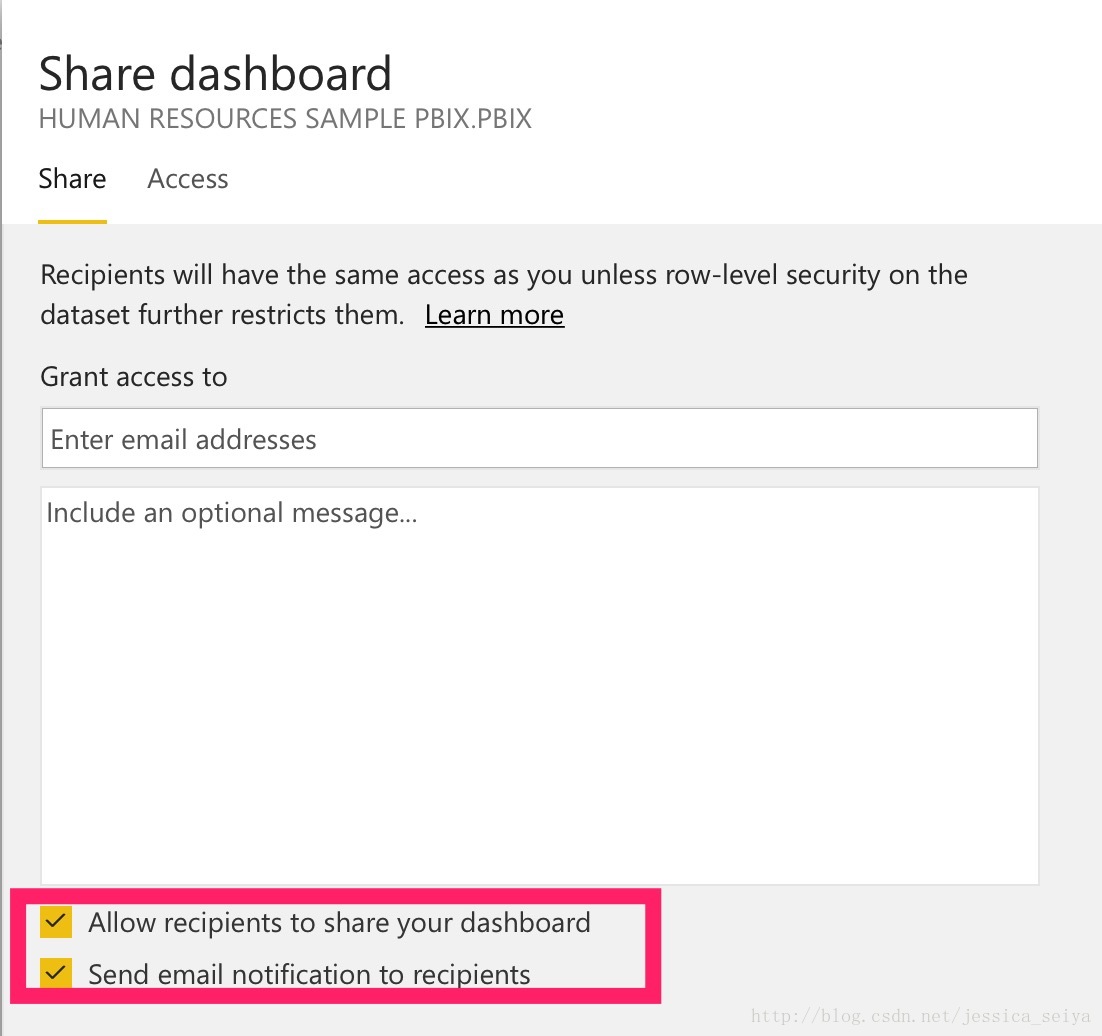Click the HUMAN RESOURCES SAMPLE PBIX.PBIX subtitle

[x=285, y=119]
